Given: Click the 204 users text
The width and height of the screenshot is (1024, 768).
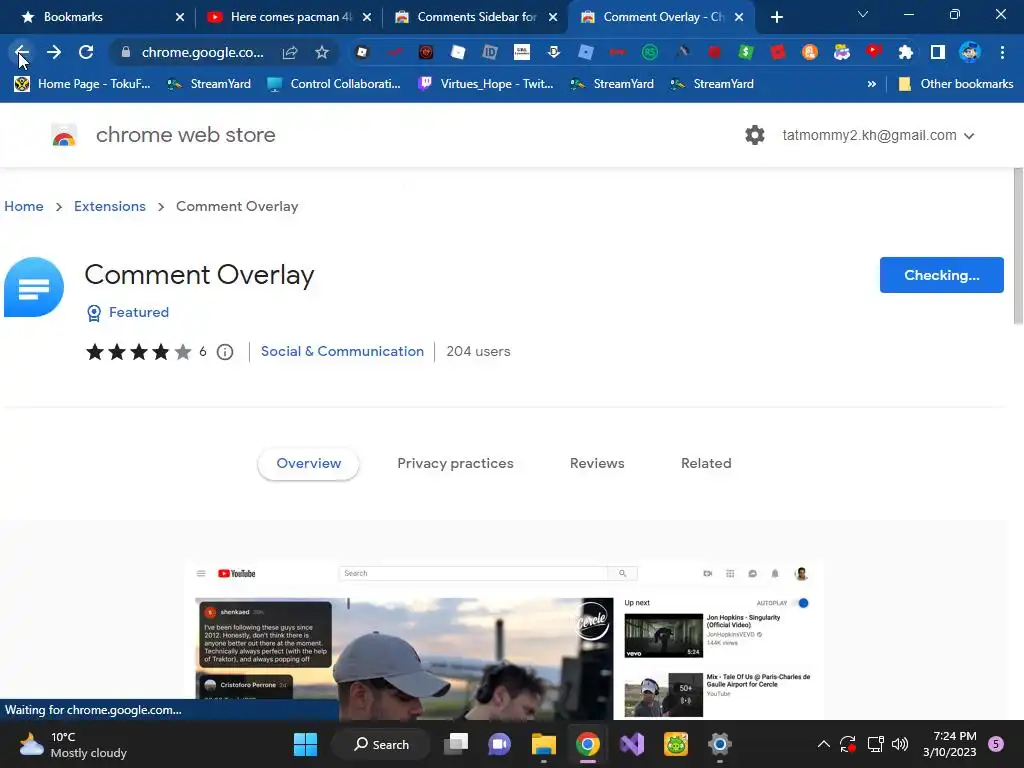Looking at the screenshot, I should 478,351.
